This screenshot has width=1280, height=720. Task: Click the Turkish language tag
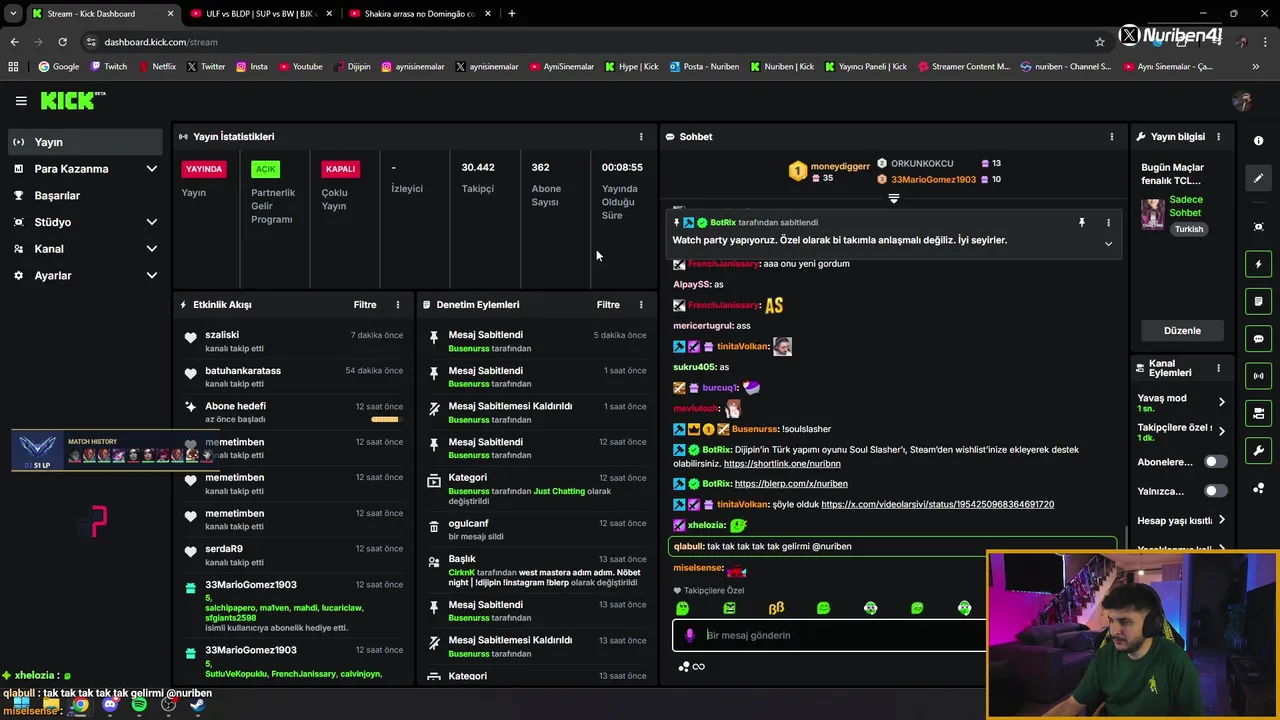pos(1189,229)
